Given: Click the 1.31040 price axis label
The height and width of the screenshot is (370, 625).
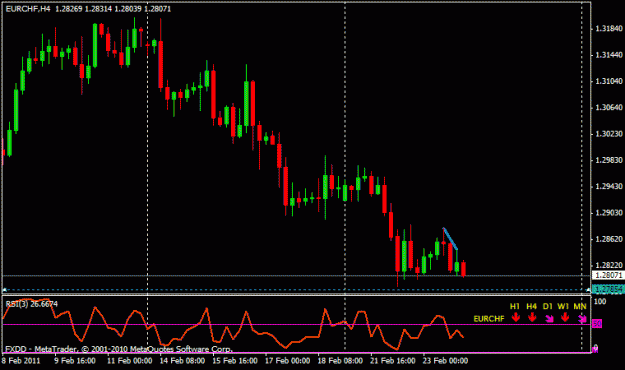Looking at the screenshot, I should (609, 81).
